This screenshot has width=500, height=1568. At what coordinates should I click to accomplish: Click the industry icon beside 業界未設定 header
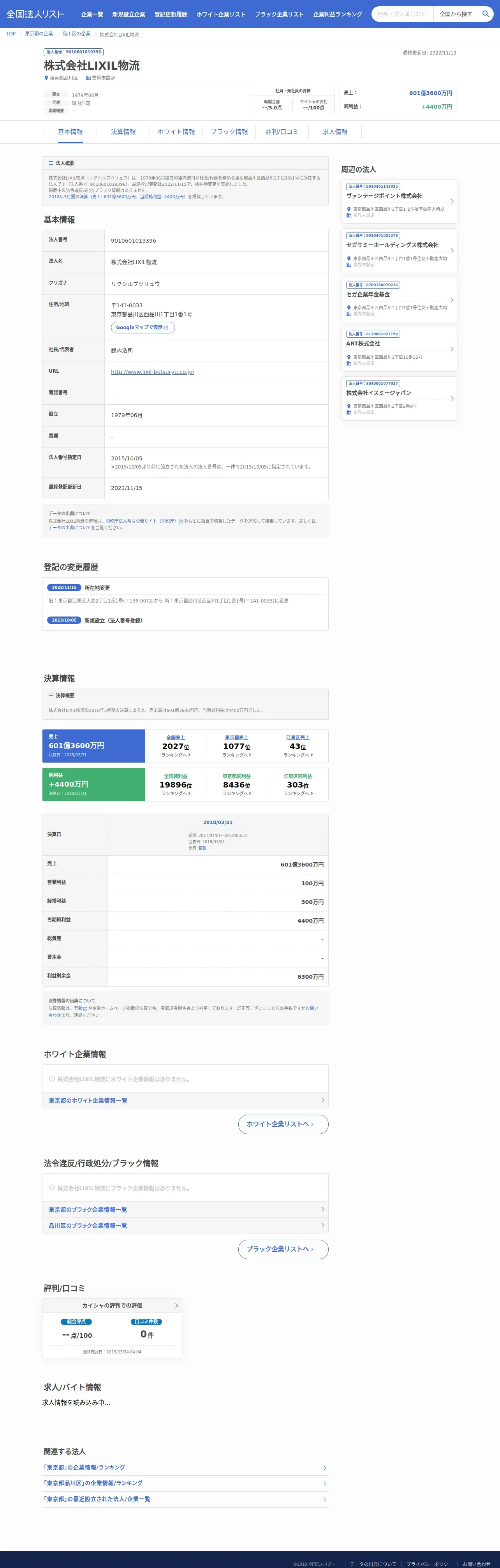88,78
